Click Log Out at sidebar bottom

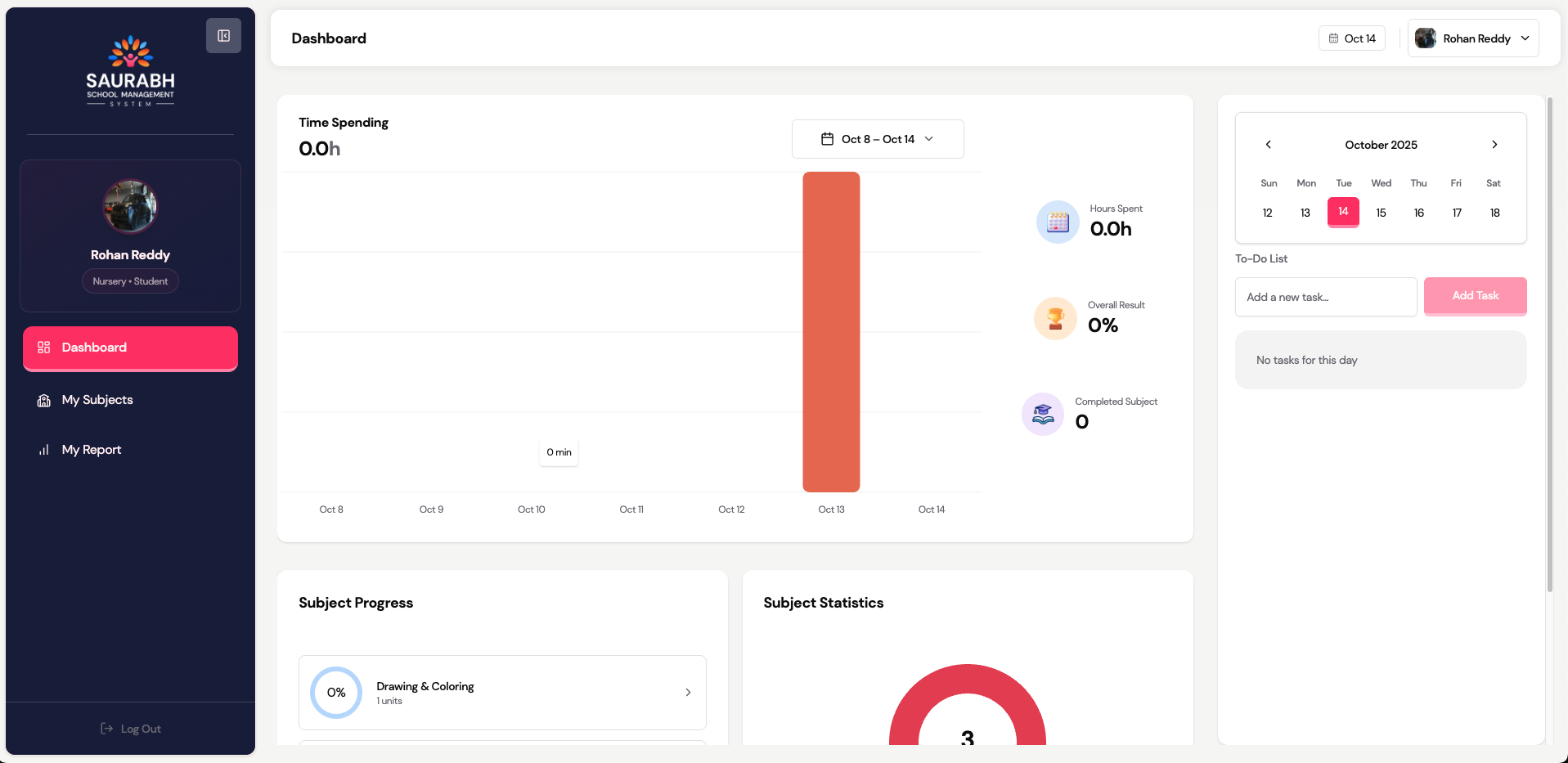[131, 729]
